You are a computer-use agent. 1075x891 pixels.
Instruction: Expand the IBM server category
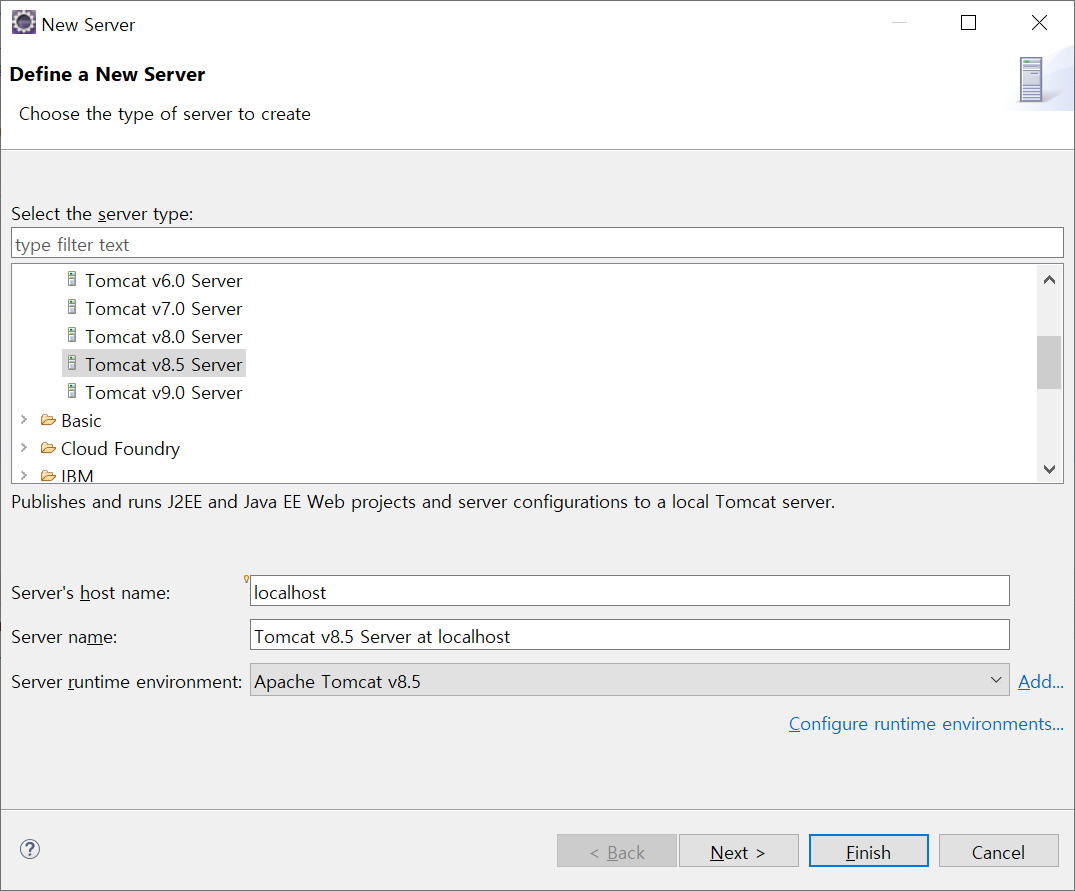pyautogui.click(x=24, y=475)
